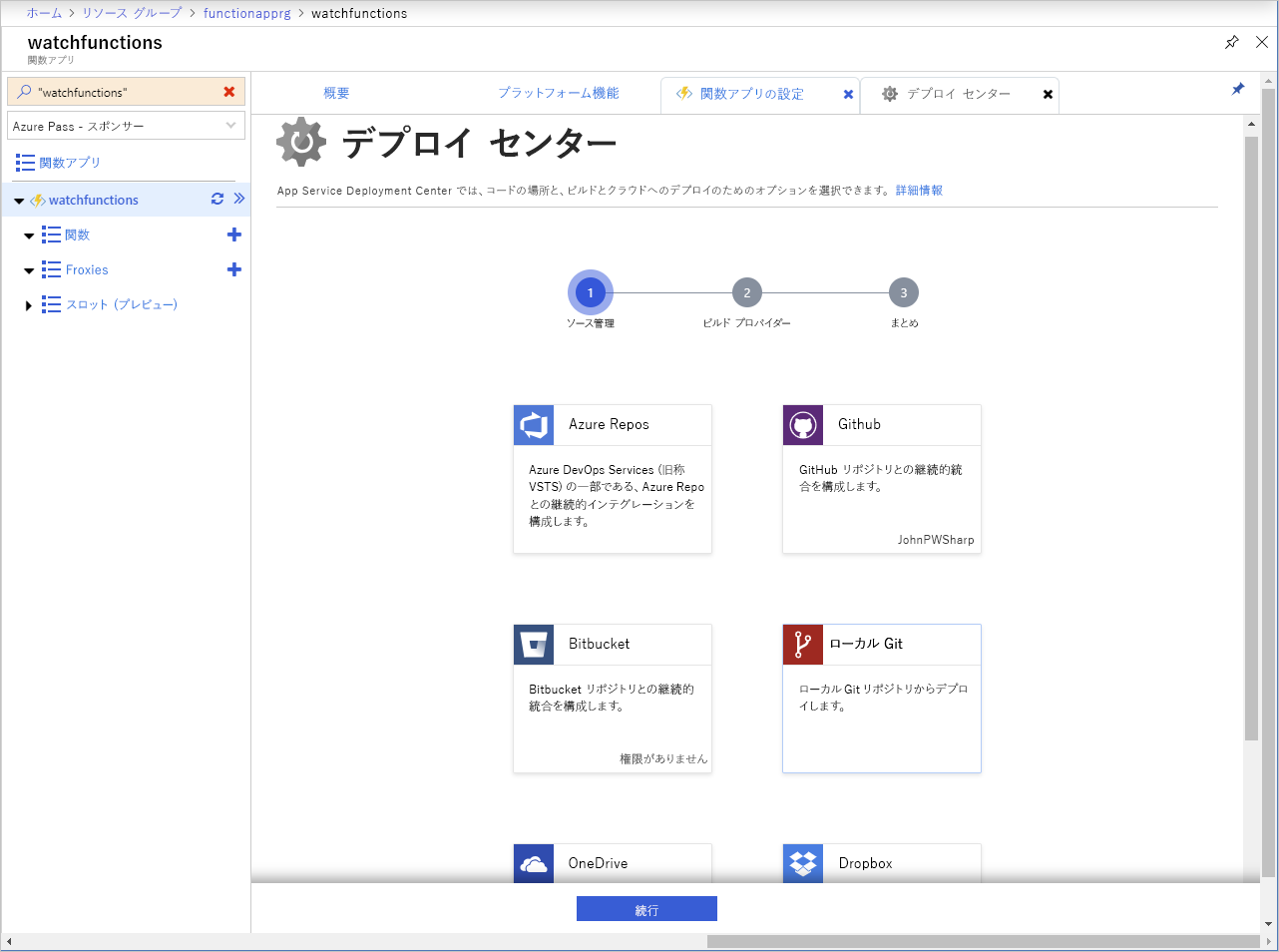Click the large デプロイ センター gear icon
This screenshot has height=952, width=1279.
(x=301, y=142)
